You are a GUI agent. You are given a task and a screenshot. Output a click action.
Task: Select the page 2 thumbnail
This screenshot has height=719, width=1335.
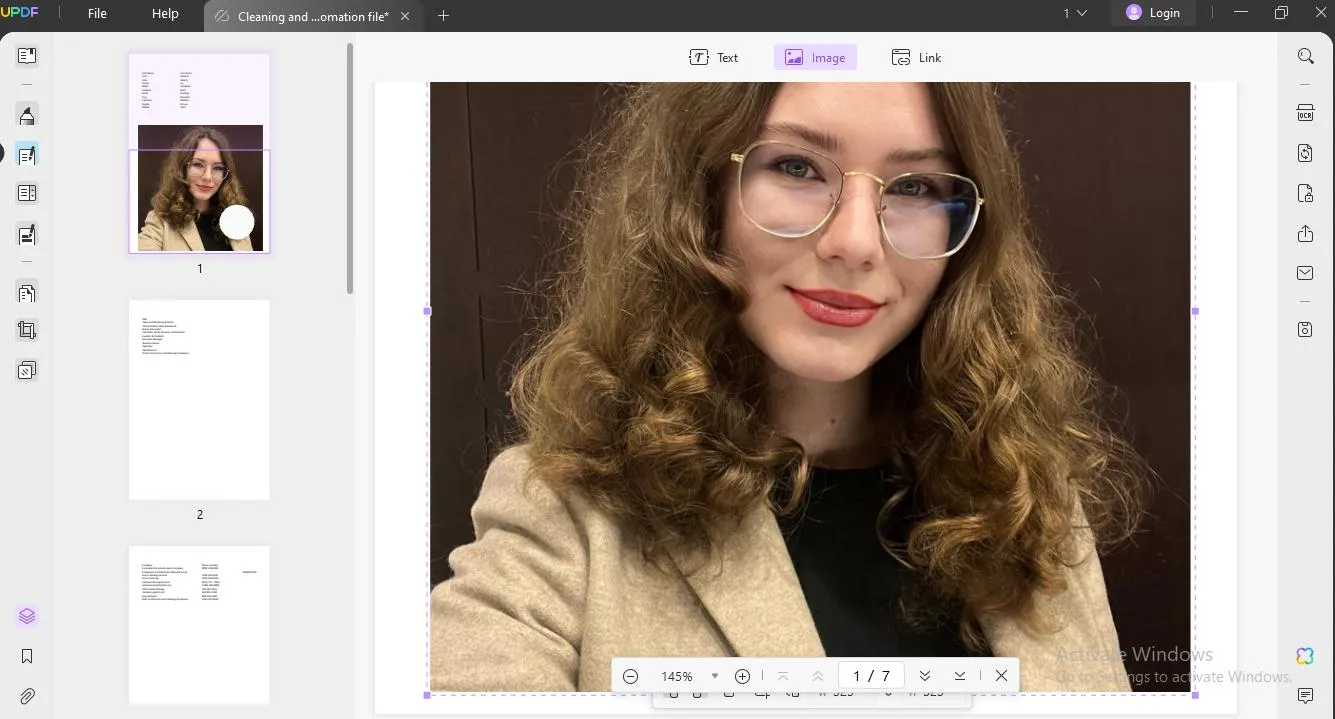pyautogui.click(x=199, y=400)
